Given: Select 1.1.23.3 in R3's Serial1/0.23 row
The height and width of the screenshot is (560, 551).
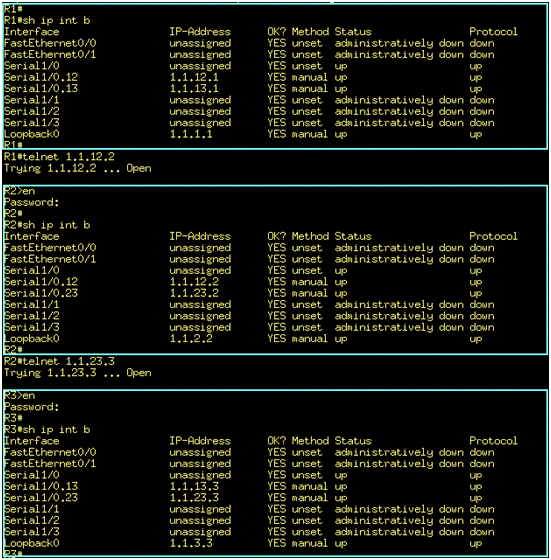Looking at the screenshot, I should [194, 498].
